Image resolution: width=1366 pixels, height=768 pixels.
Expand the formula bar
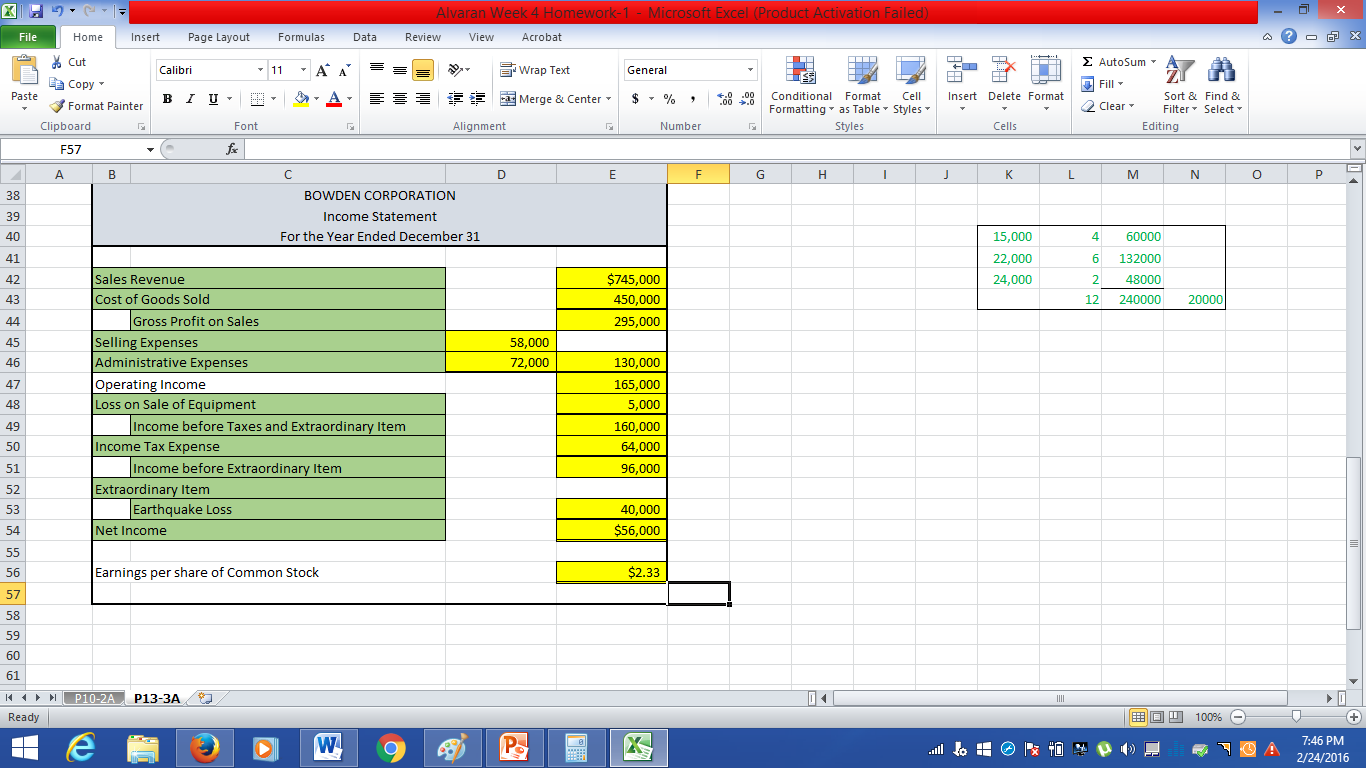1356,150
